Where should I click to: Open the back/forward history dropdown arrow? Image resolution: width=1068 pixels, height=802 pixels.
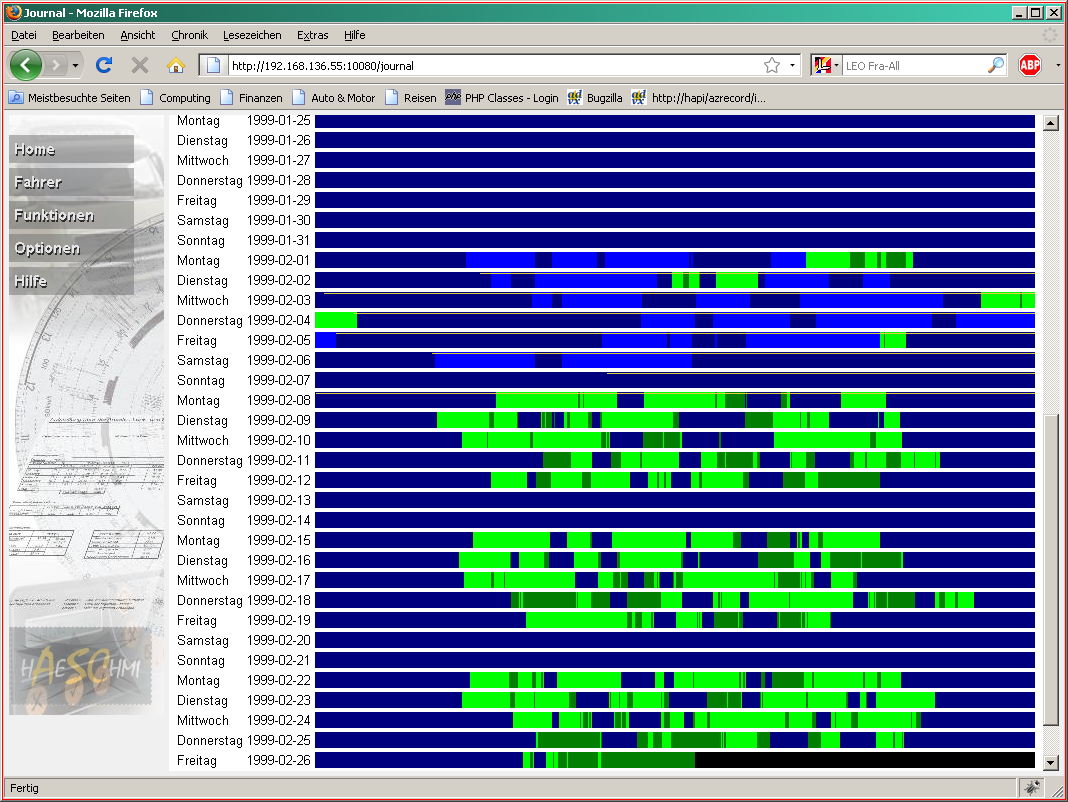76,66
